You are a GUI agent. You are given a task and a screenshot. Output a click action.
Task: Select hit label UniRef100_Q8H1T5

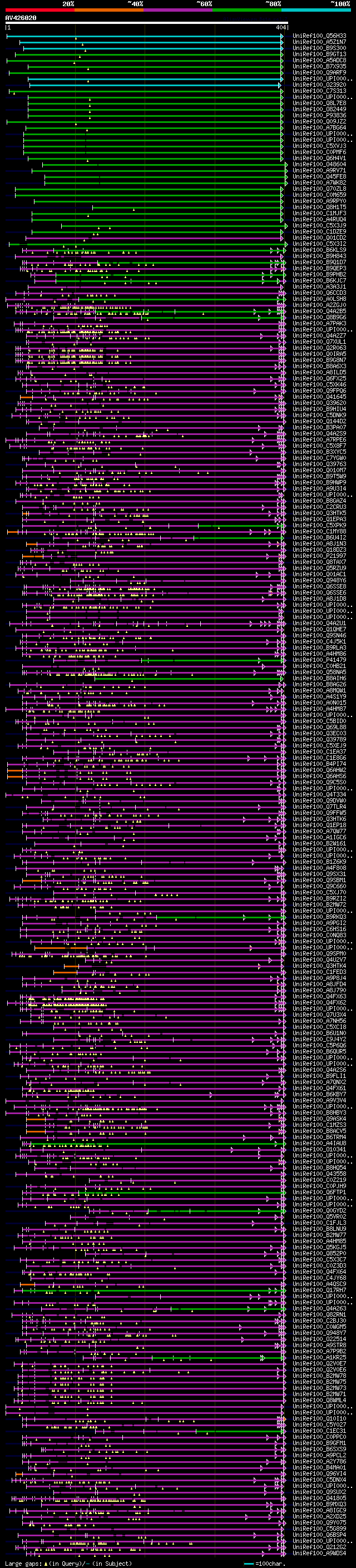click(319, 207)
